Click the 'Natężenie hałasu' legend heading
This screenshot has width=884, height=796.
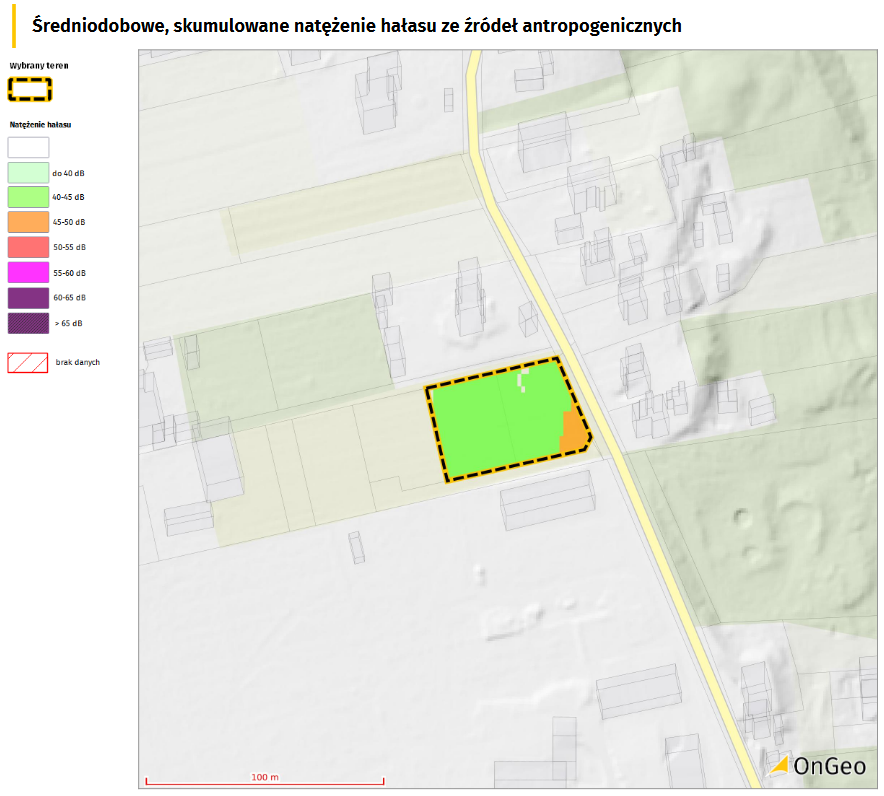click(x=40, y=125)
